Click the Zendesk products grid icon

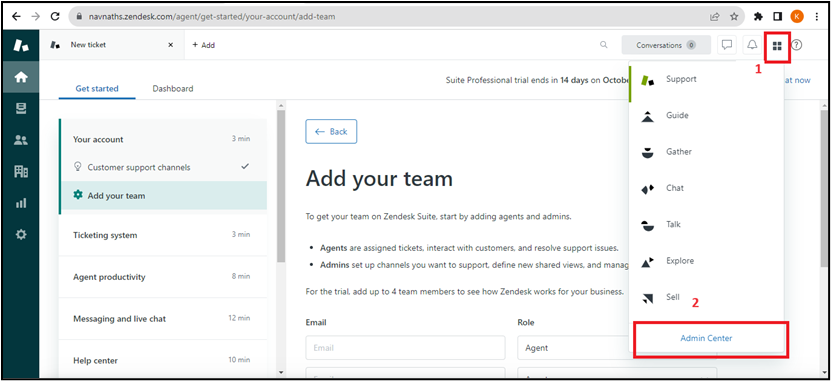(777, 46)
